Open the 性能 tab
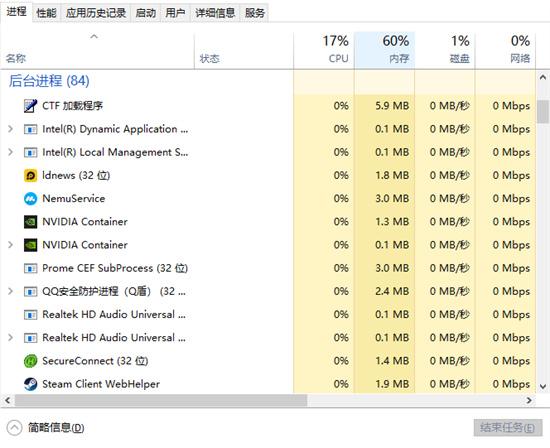 click(46, 13)
